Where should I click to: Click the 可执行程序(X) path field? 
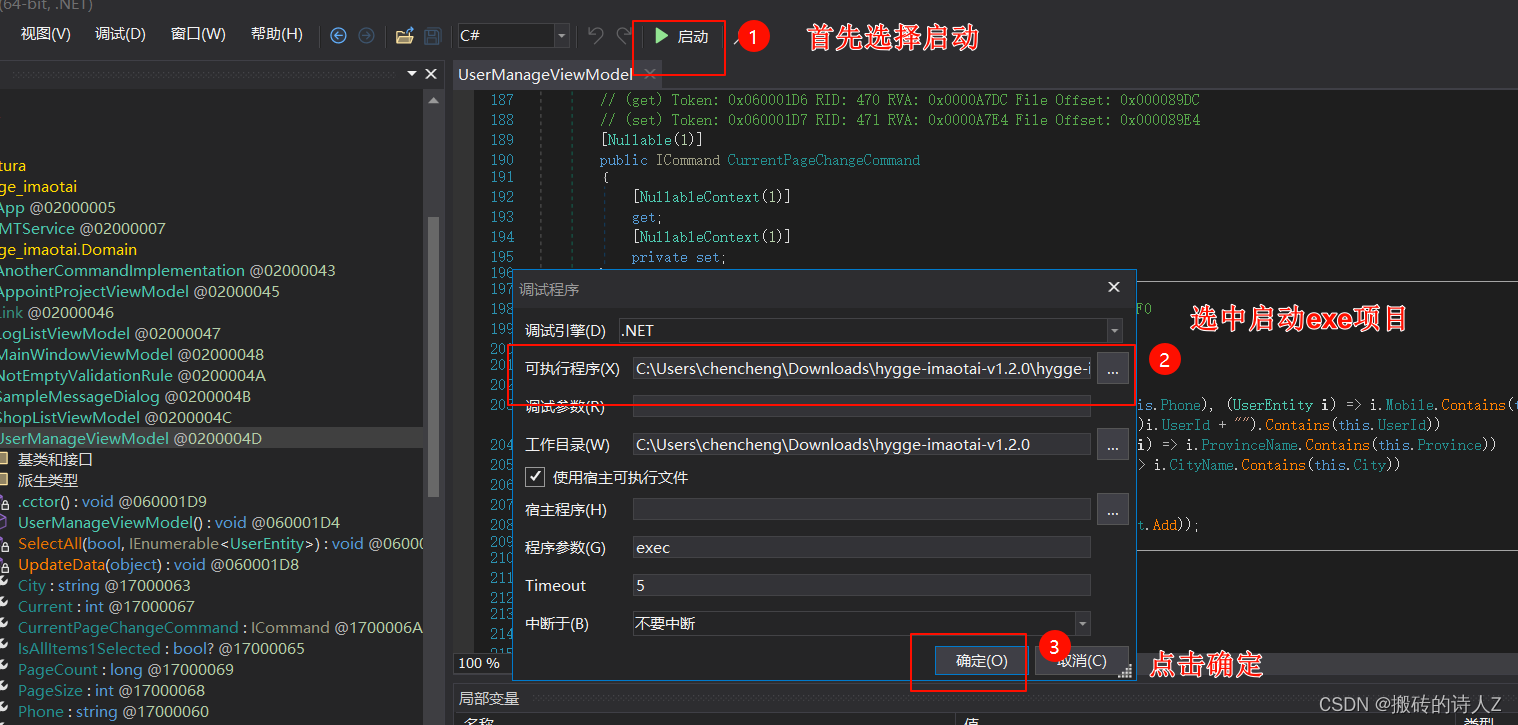862,368
